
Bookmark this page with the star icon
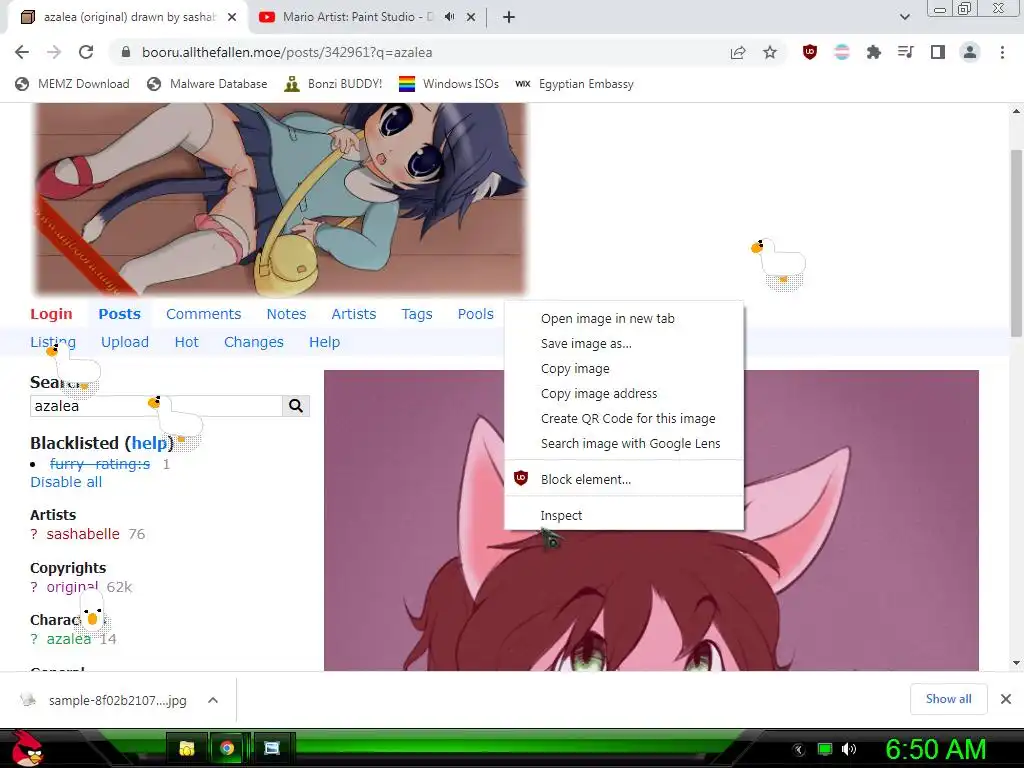pos(770,52)
